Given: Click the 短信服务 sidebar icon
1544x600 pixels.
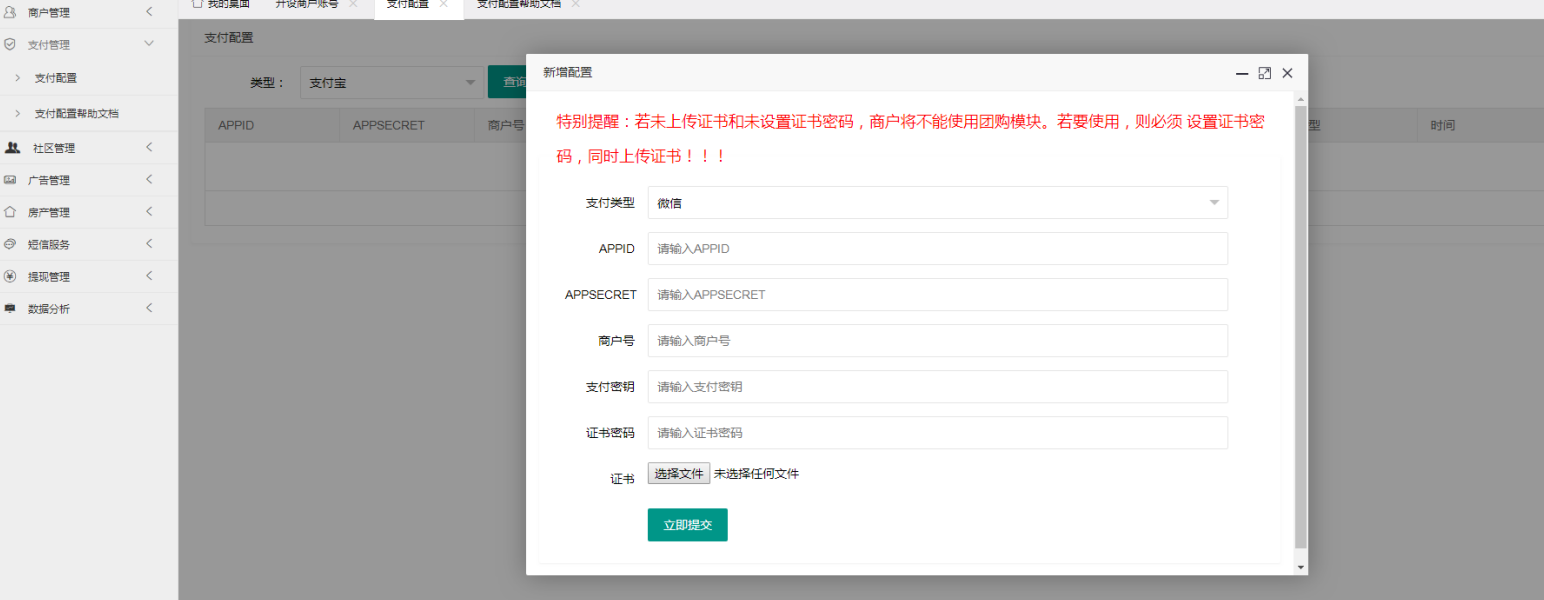Looking at the screenshot, I should click(10, 244).
